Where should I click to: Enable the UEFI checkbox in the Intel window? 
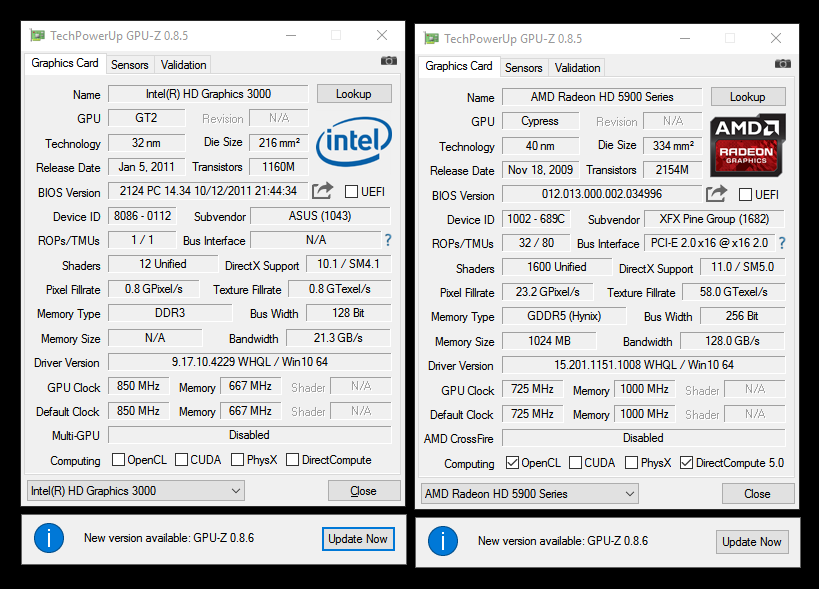[351, 192]
